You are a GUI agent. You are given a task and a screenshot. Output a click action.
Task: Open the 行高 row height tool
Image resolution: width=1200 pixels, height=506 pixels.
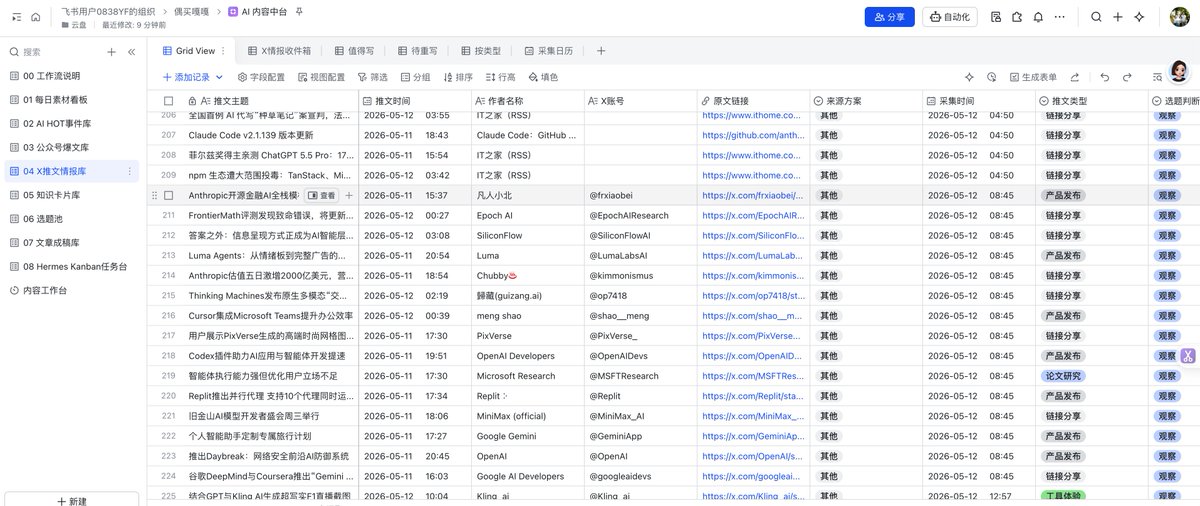[500, 77]
